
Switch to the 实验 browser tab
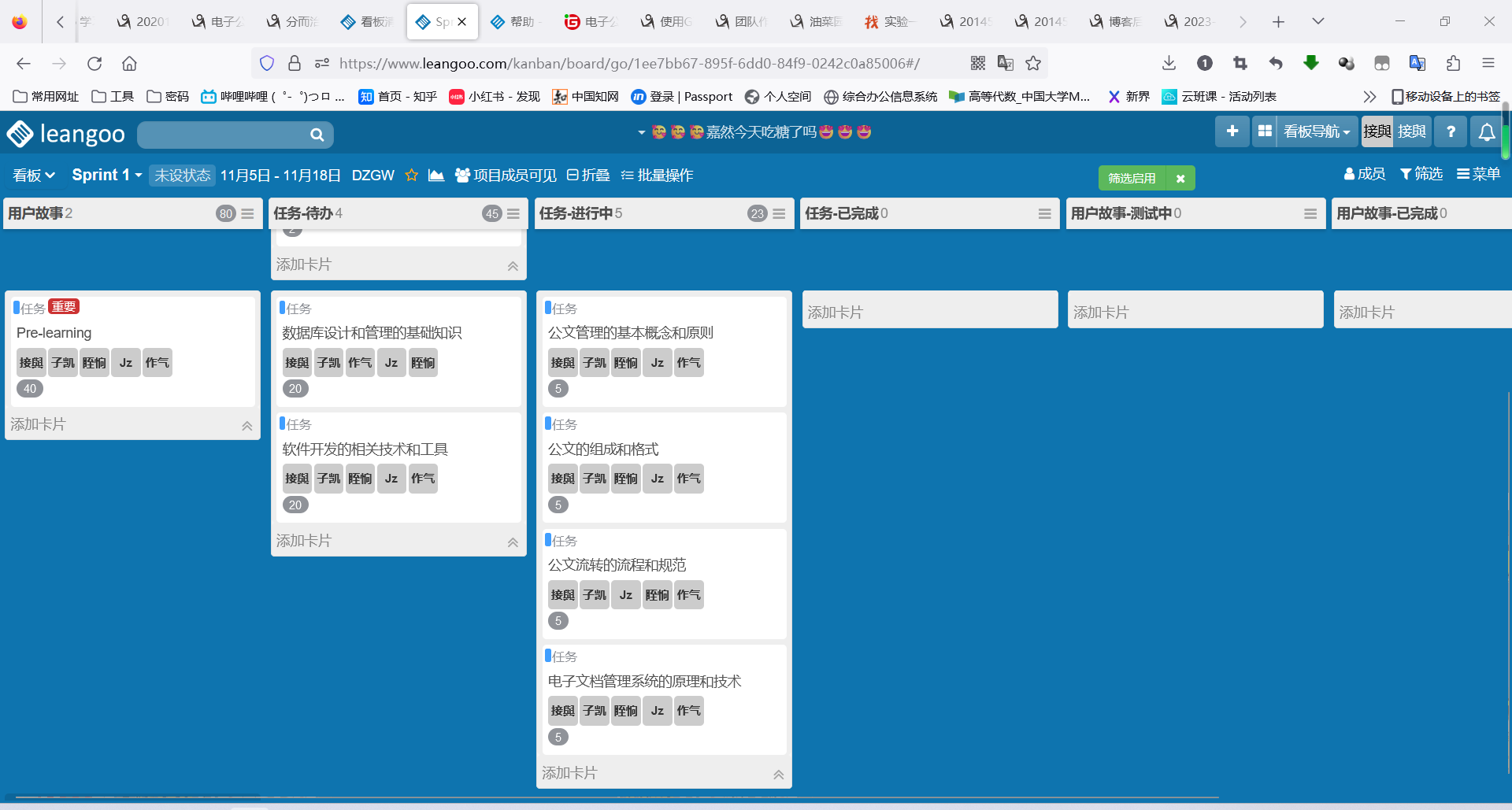(x=890, y=21)
